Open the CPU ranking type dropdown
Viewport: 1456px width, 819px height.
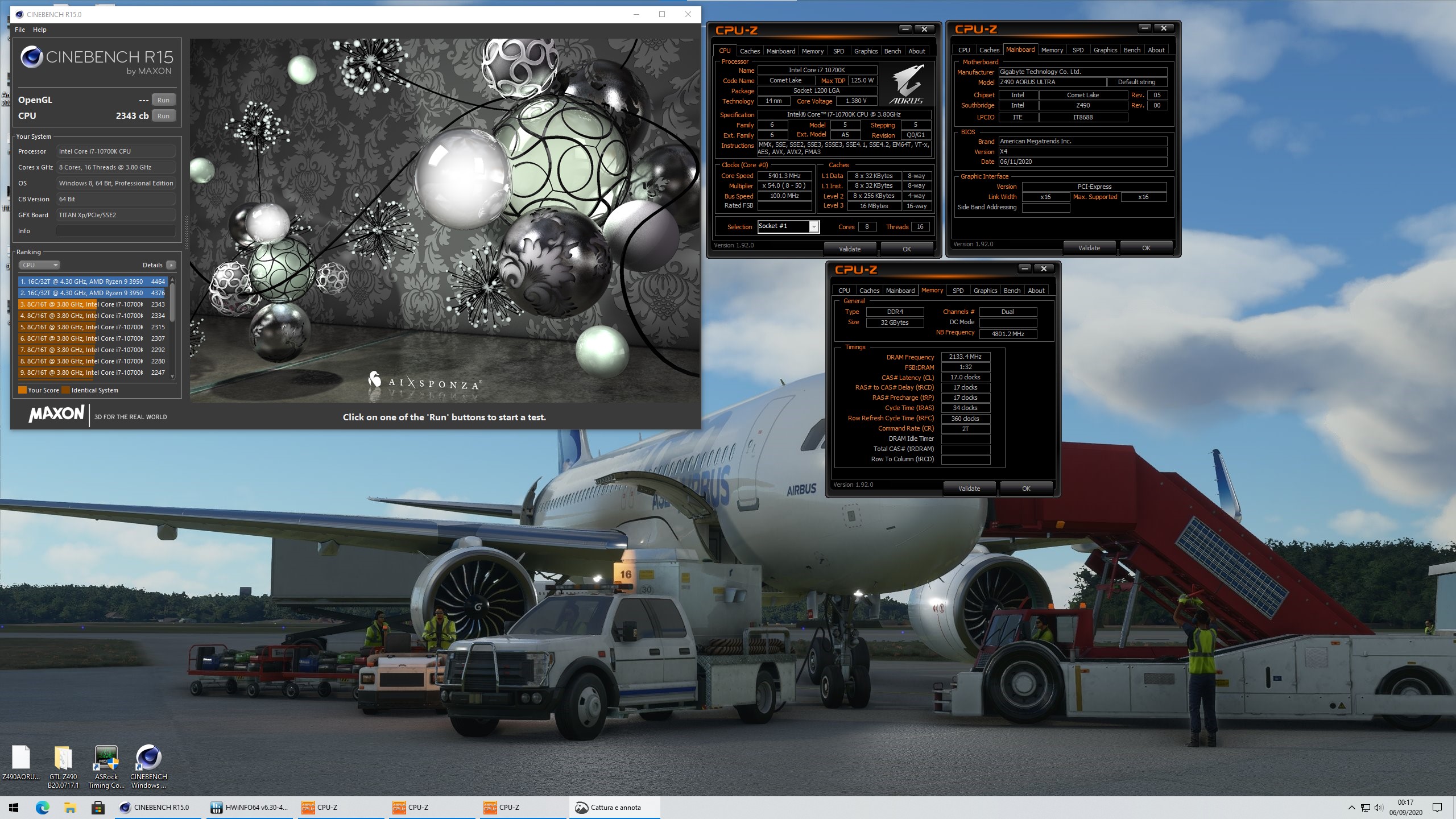pyautogui.click(x=39, y=265)
